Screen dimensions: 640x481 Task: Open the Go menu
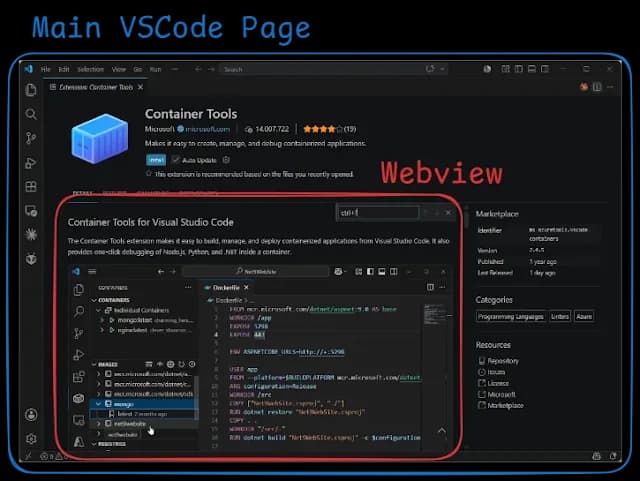tap(138, 69)
